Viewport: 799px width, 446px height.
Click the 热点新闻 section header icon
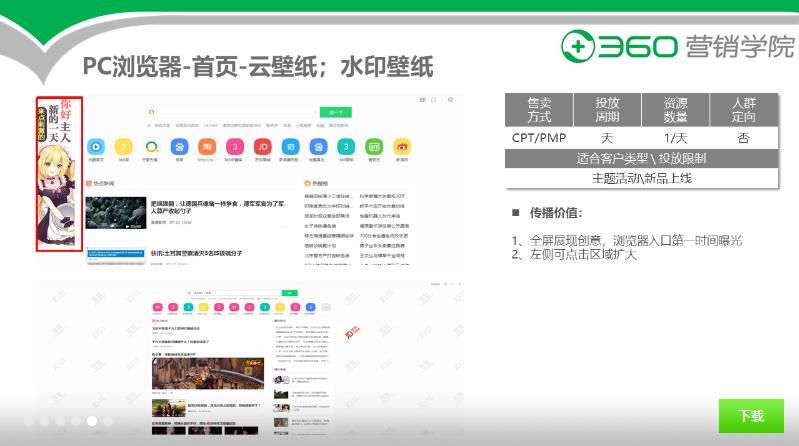[x=88, y=183]
